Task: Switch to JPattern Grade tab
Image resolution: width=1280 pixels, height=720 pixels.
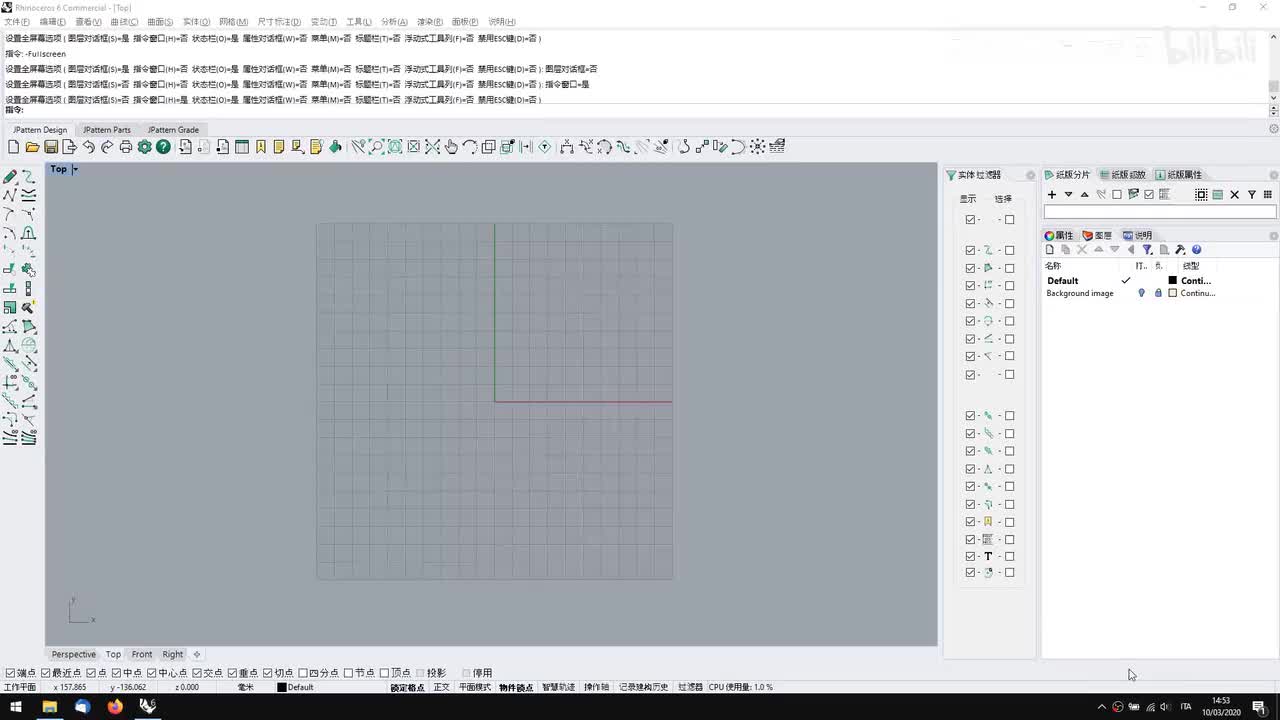Action: (173, 130)
